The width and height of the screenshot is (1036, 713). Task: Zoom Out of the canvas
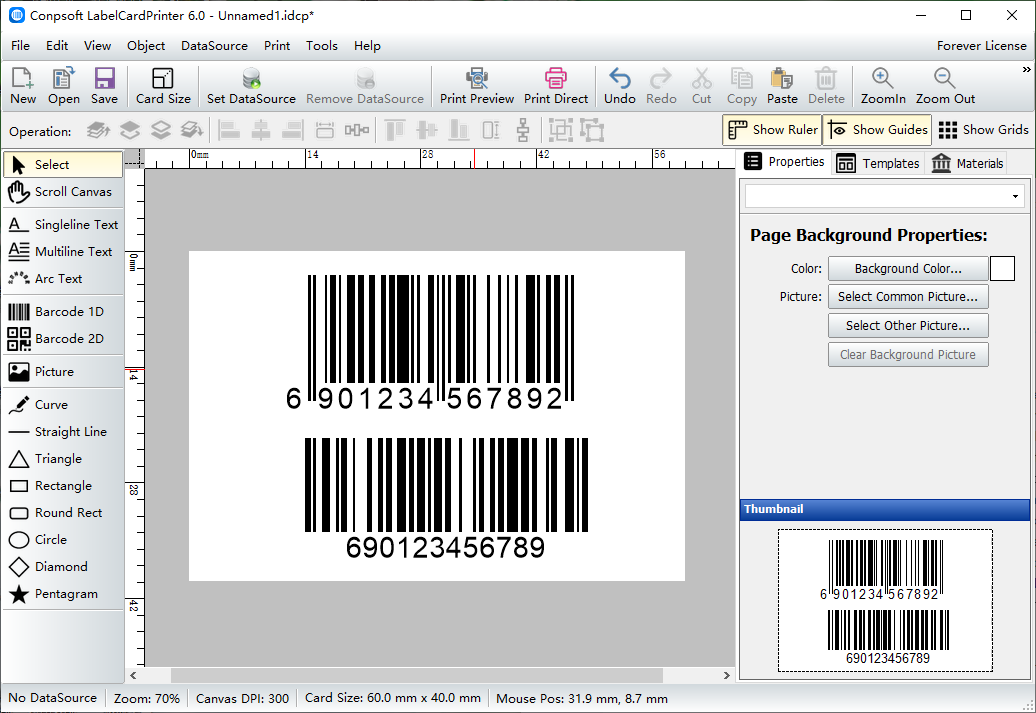tap(945, 86)
